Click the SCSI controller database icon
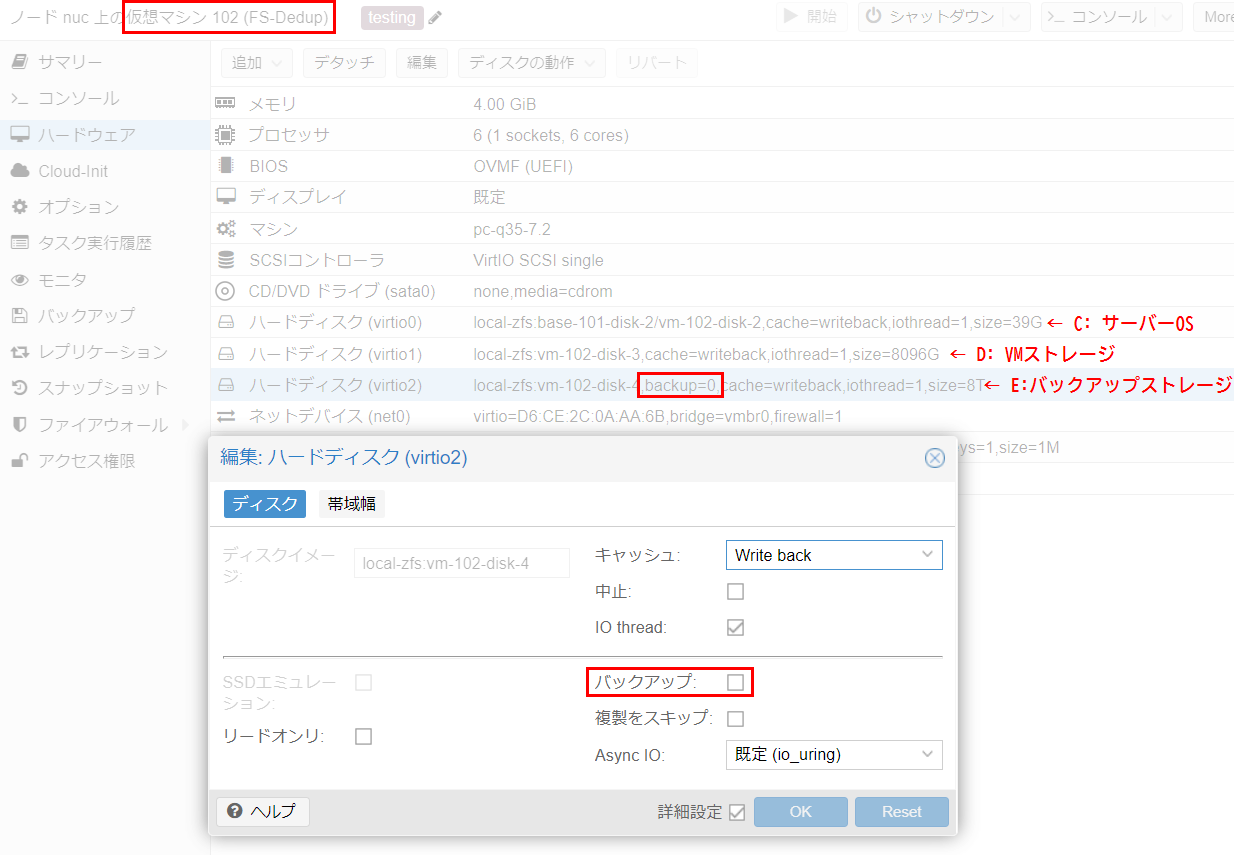 [x=226, y=260]
